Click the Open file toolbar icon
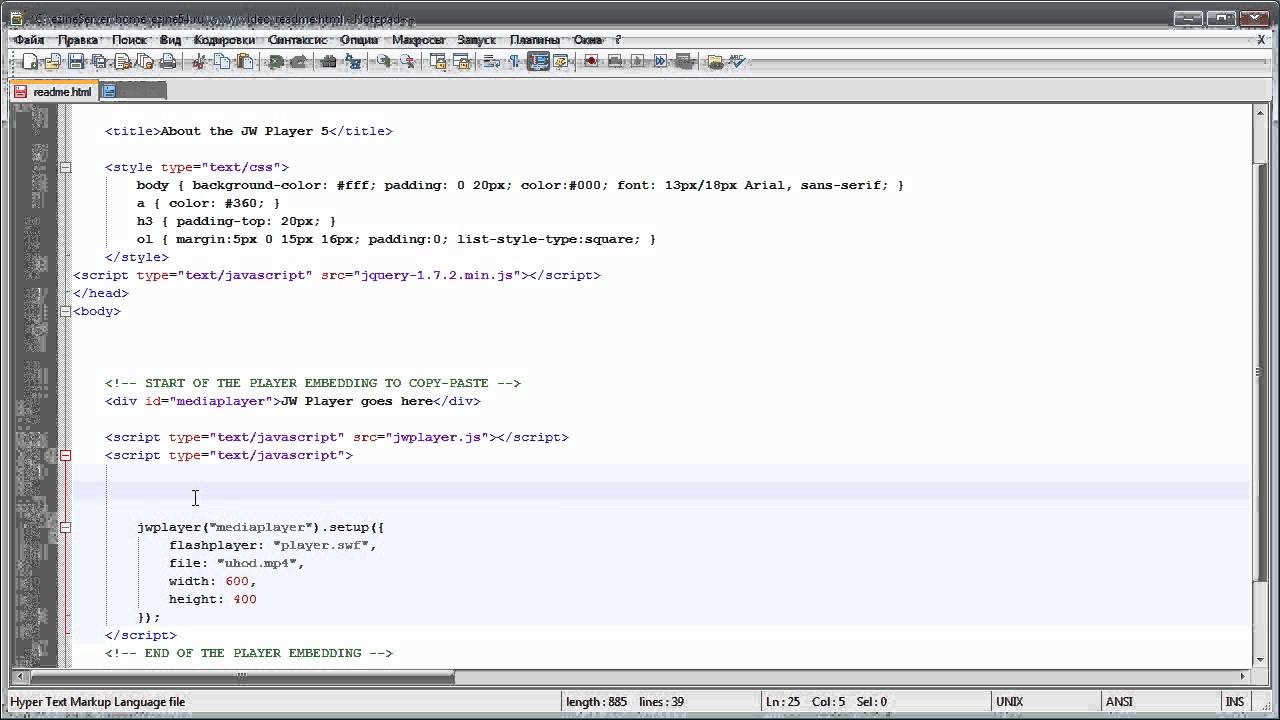The image size is (1280, 720). tap(53, 62)
